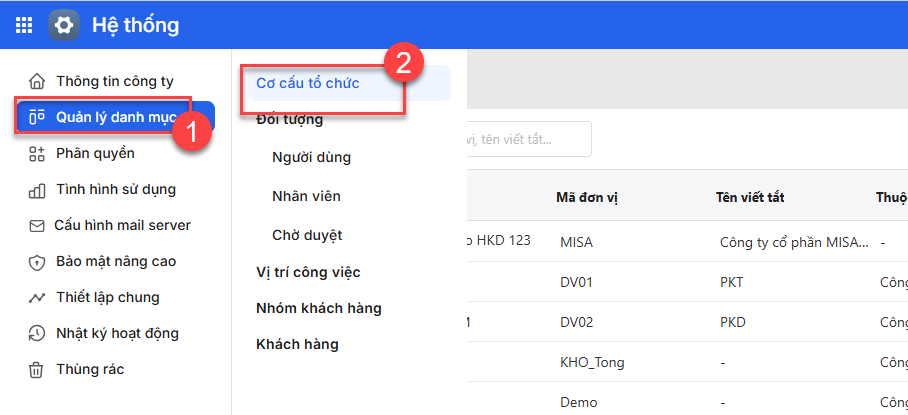Image resolution: width=908 pixels, height=415 pixels.
Task: Click the Hệ thống gear icon
Action: point(65,25)
